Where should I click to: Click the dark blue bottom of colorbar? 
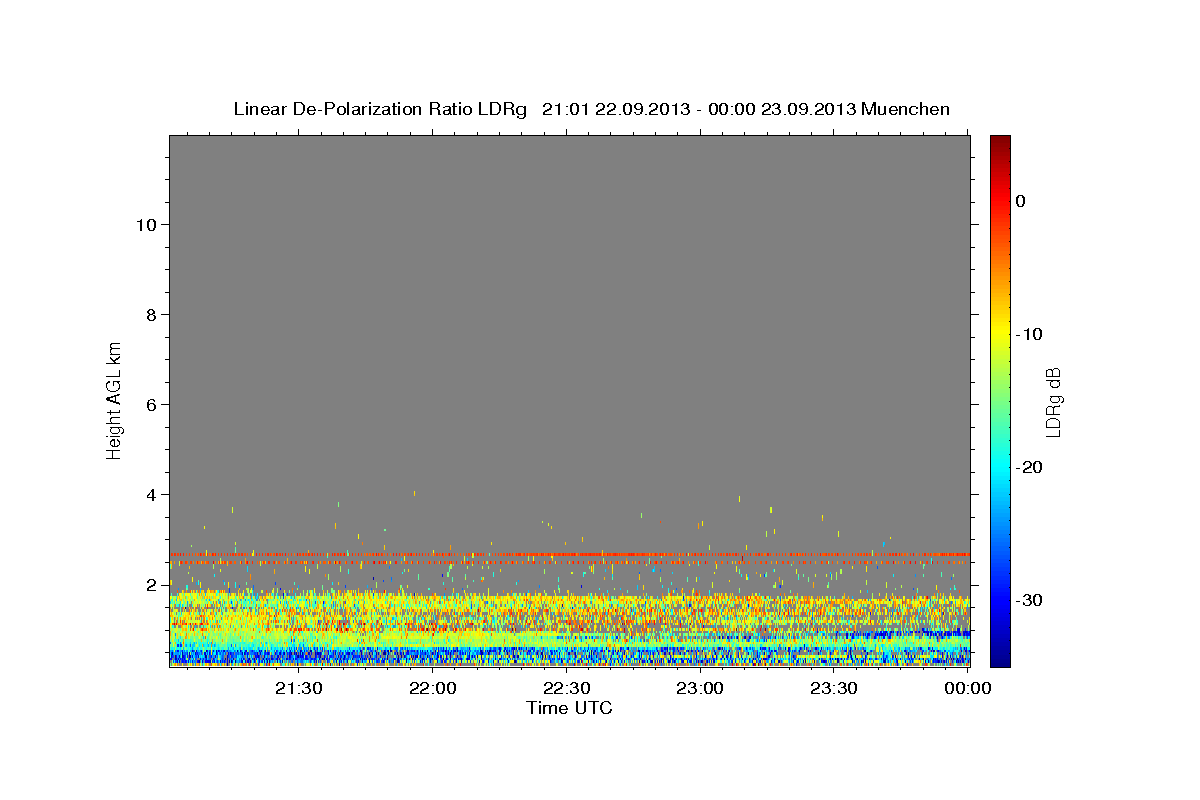point(1000,658)
